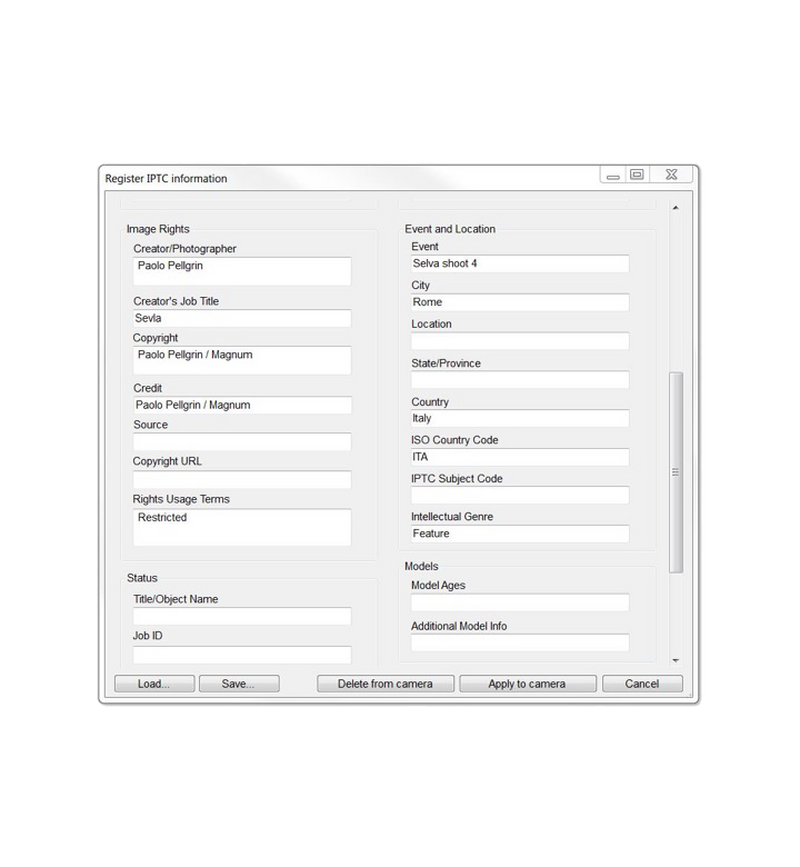Select the Intellectual Genre field

click(520, 534)
